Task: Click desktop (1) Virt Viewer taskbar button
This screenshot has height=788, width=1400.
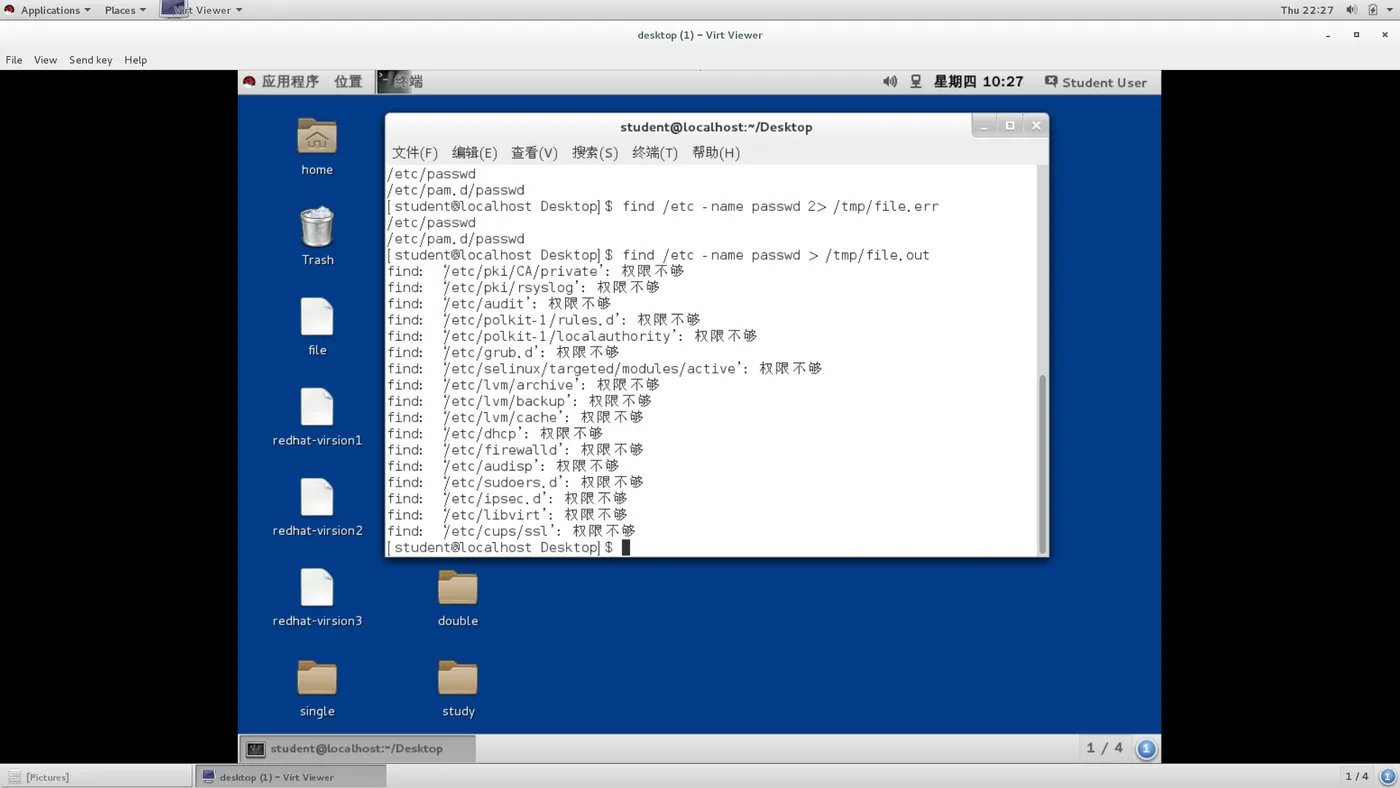Action: point(290,777)
